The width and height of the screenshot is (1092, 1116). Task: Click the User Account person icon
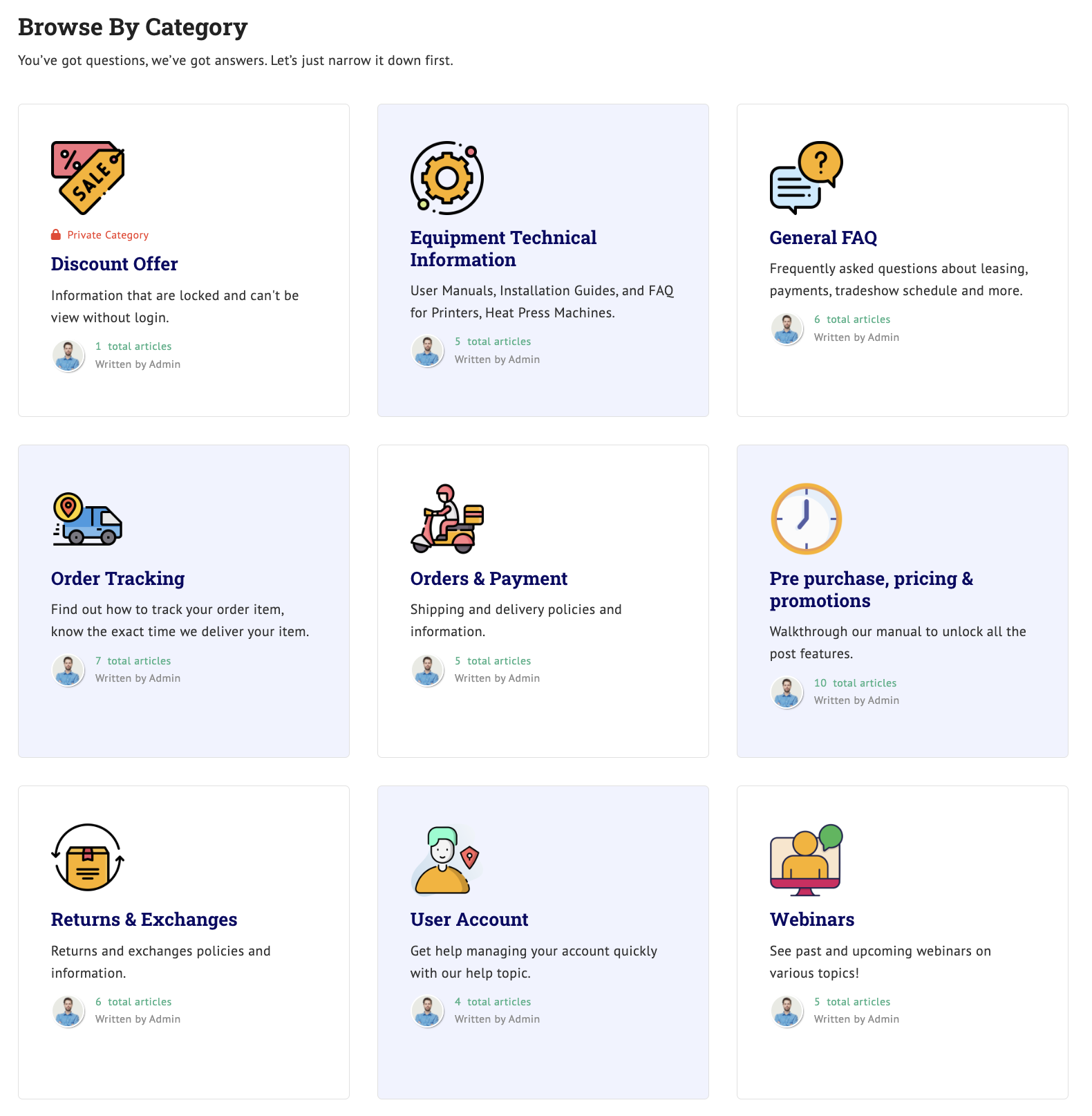447,859
